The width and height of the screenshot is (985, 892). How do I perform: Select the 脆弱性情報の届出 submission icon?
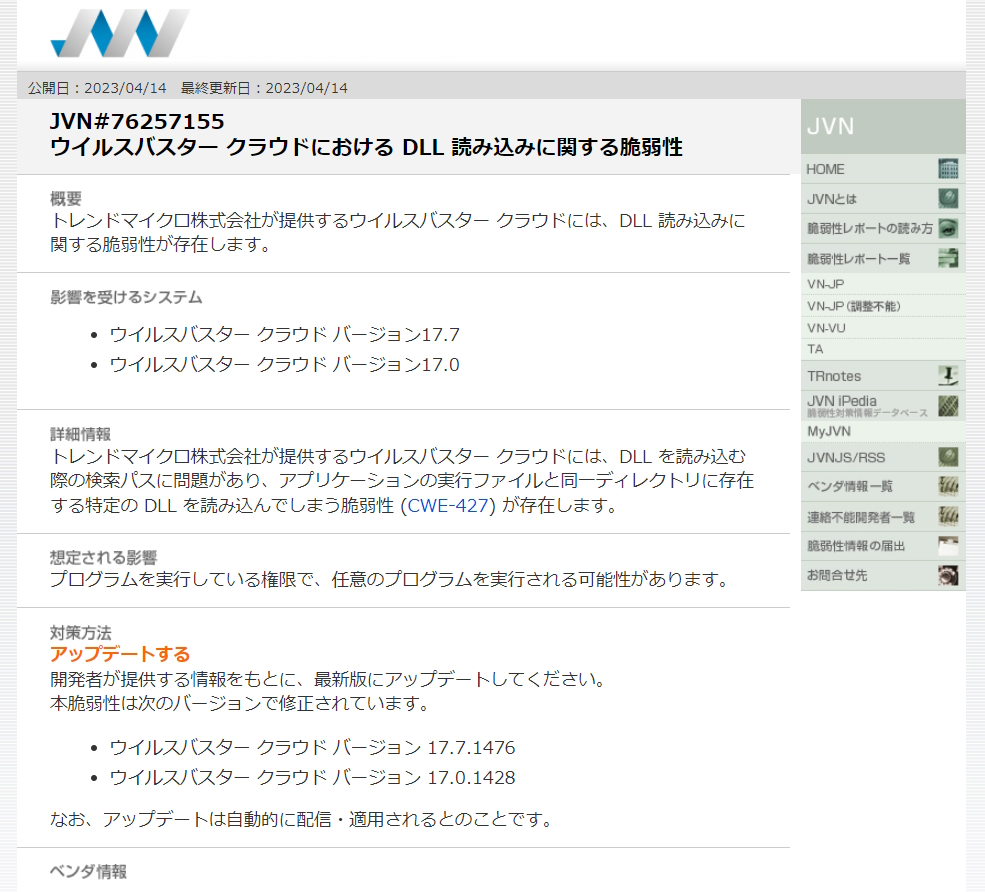(950, 545)
